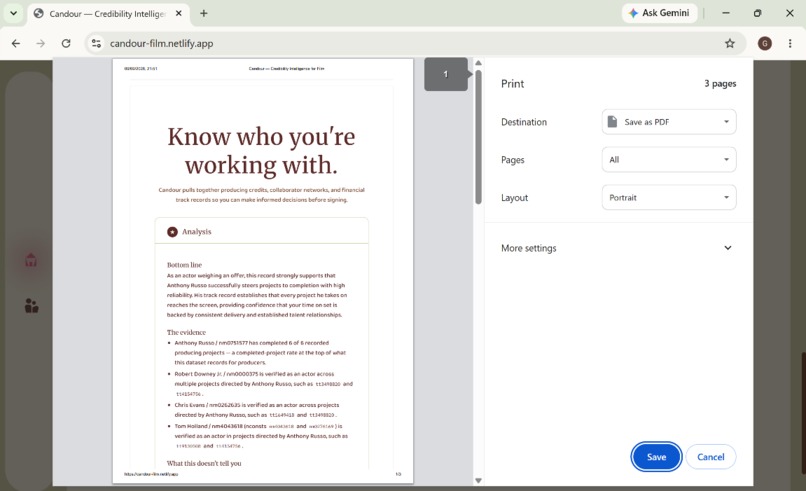The image size is (806, 491).
Task: Click the print preview page thumbnail
Action: [x=263, y=271]
